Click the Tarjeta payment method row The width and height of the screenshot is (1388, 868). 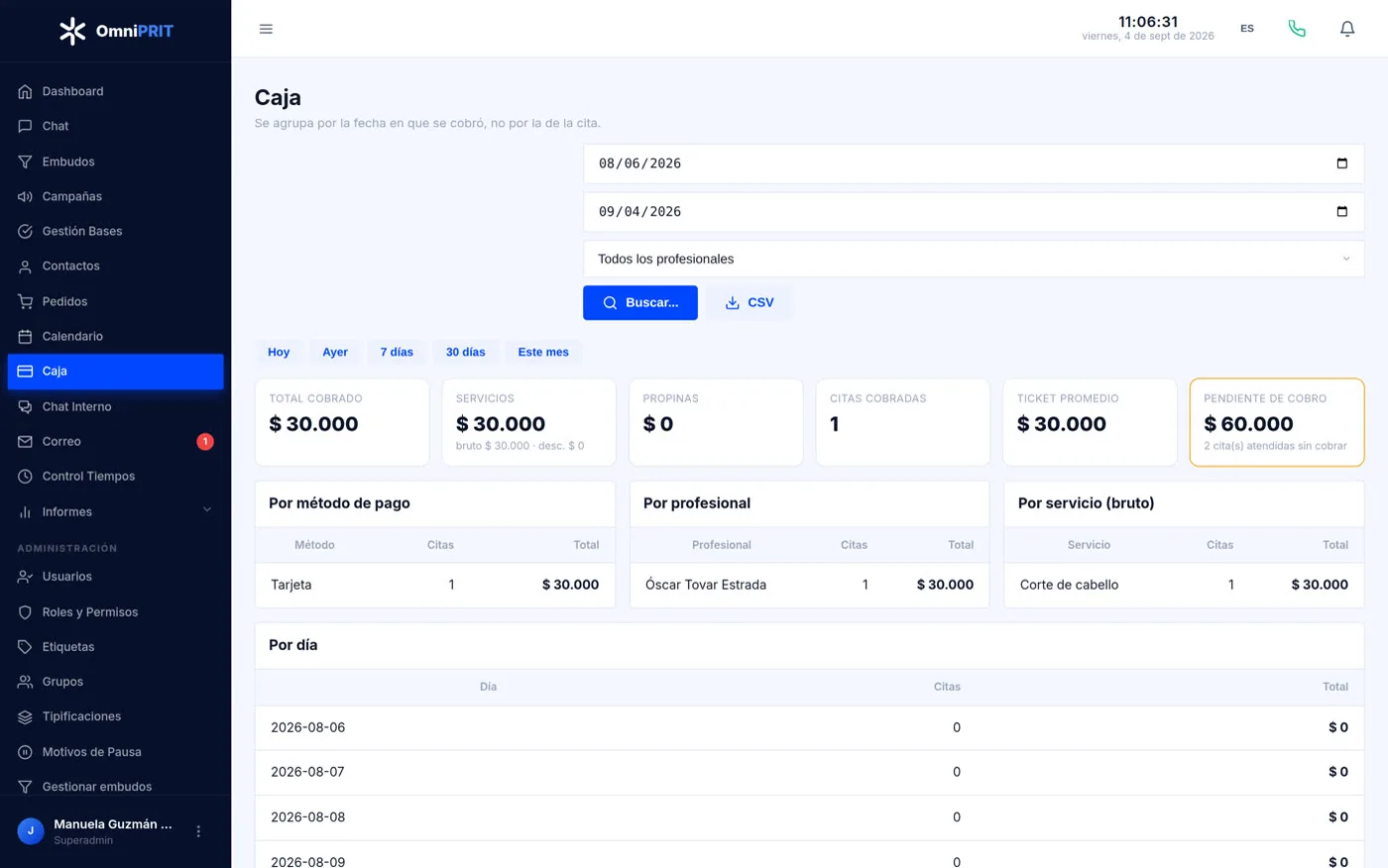point(434,585)
